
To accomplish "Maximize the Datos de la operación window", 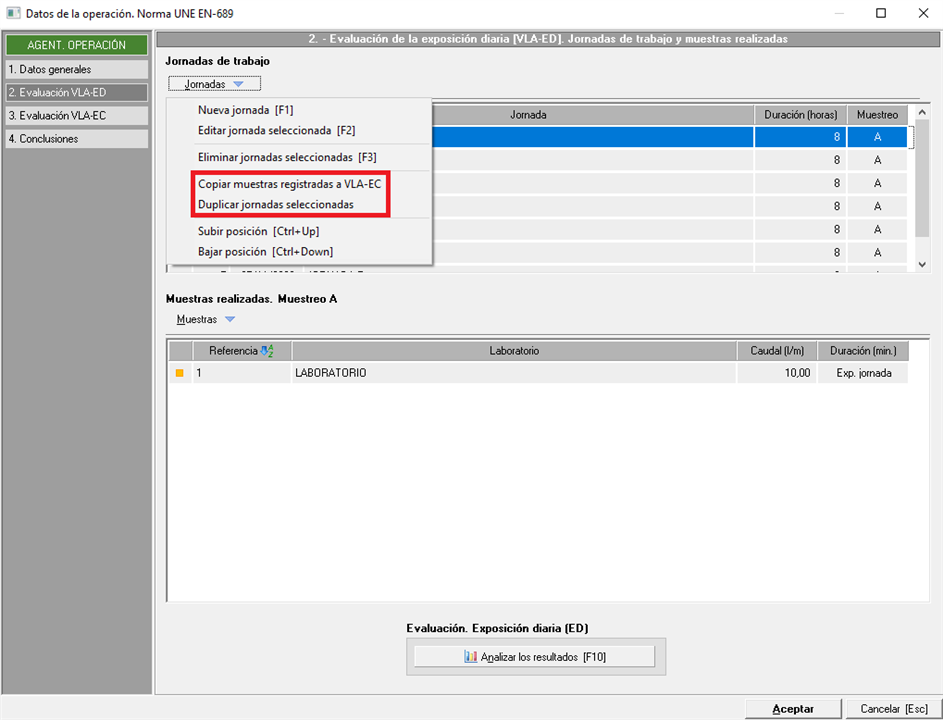I will (x=881, y=13).
